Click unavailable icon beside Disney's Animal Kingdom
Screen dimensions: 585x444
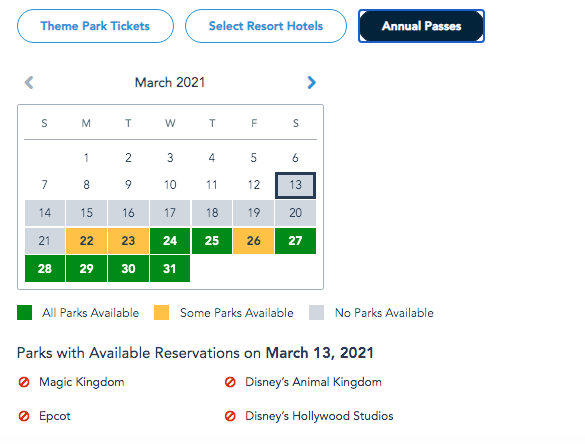[x=230, y=382]
